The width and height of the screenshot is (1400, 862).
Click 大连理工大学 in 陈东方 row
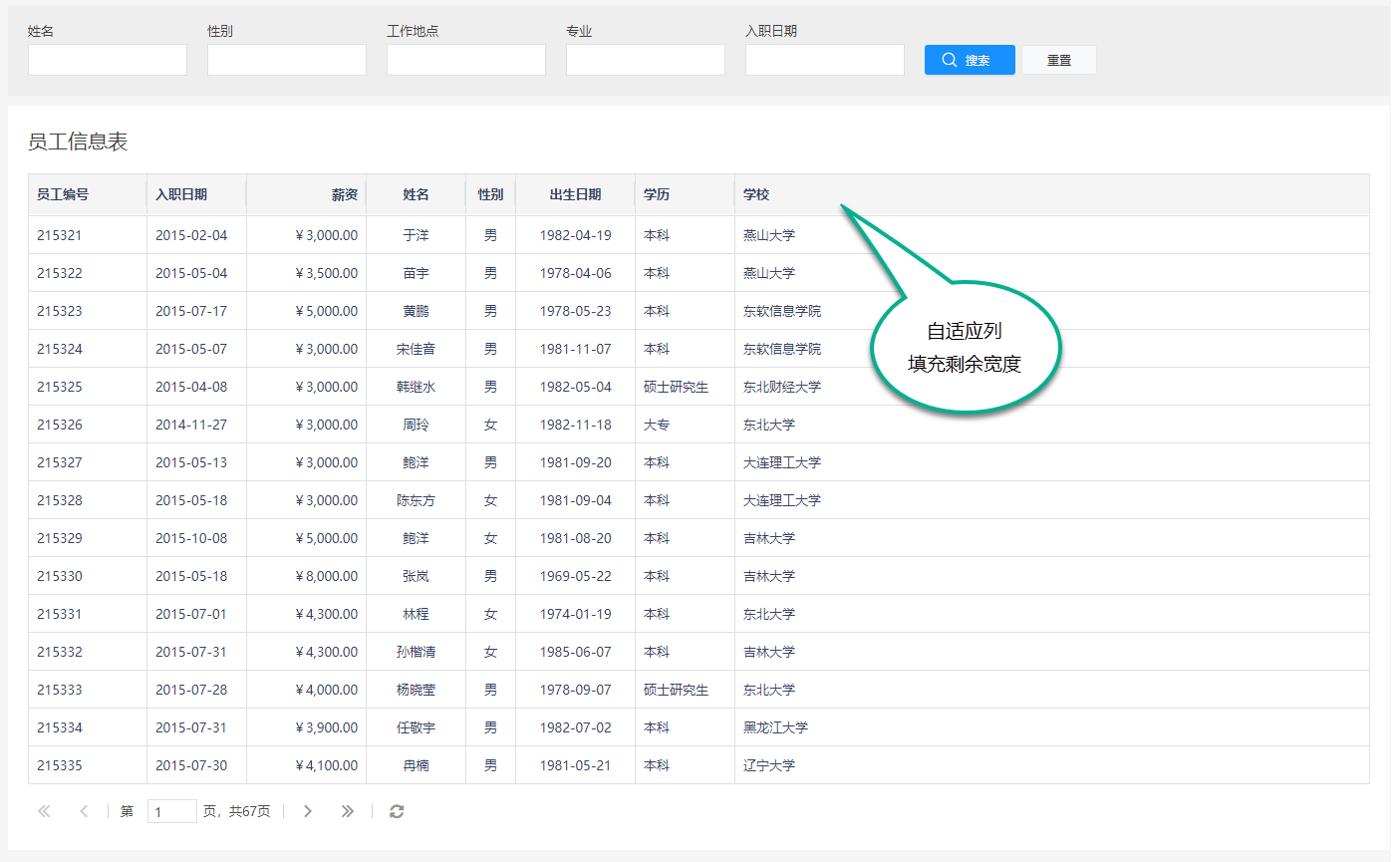tap(782, 500)
